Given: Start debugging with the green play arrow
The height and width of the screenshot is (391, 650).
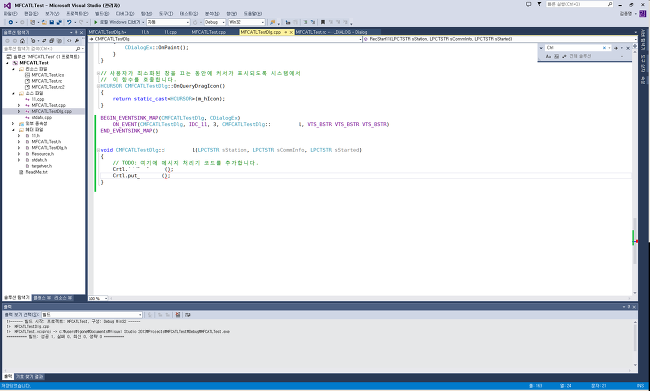Looking at the screenshot, I should click(x=96, y=22).
